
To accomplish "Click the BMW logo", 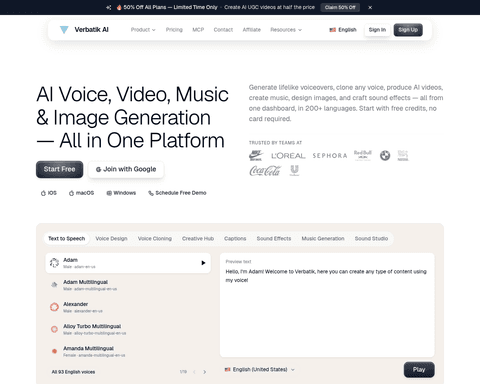I will click(x=385, y=155).
